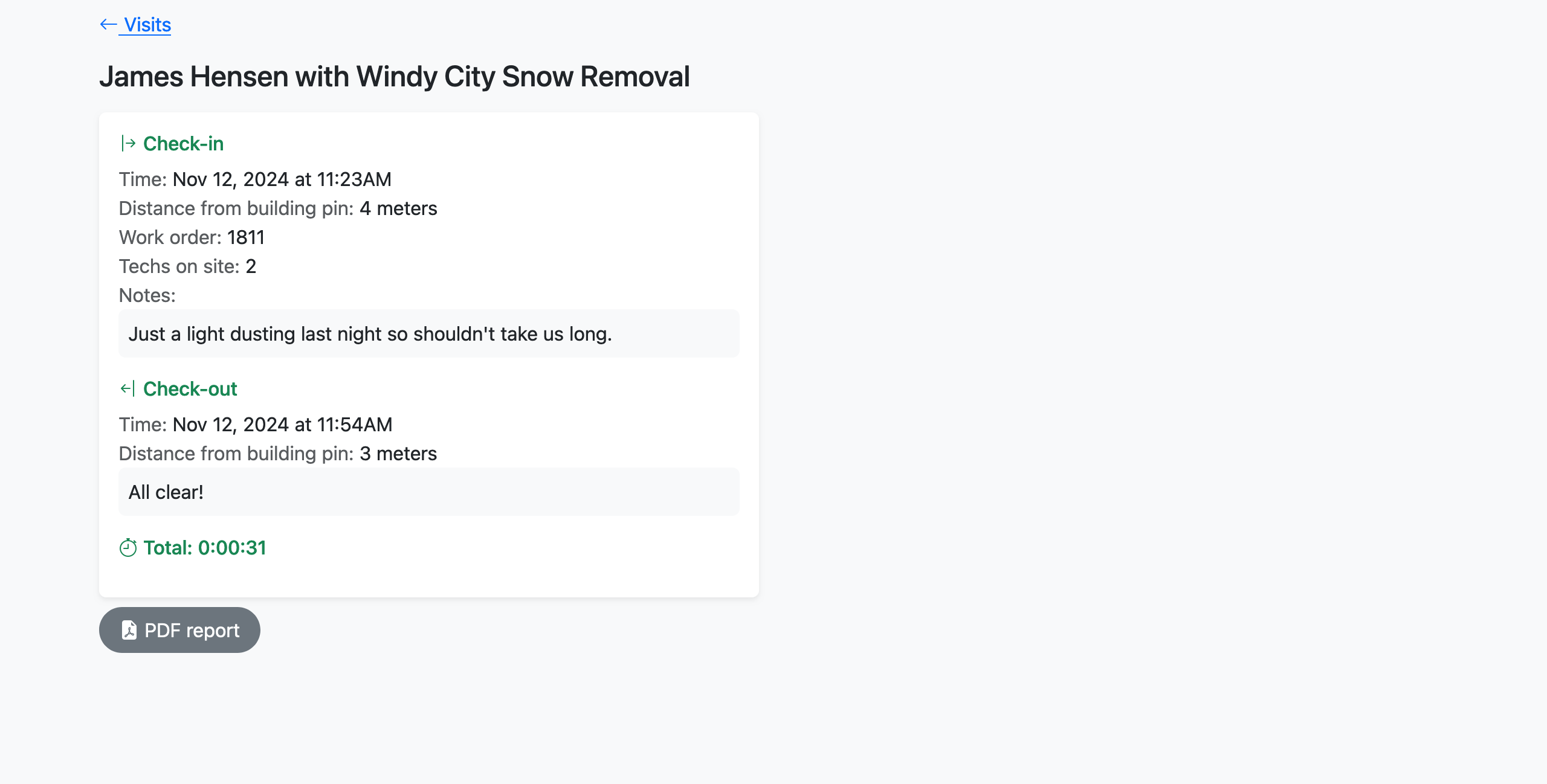
Task: Click the work order number 1811
Action: coord(246,237)
